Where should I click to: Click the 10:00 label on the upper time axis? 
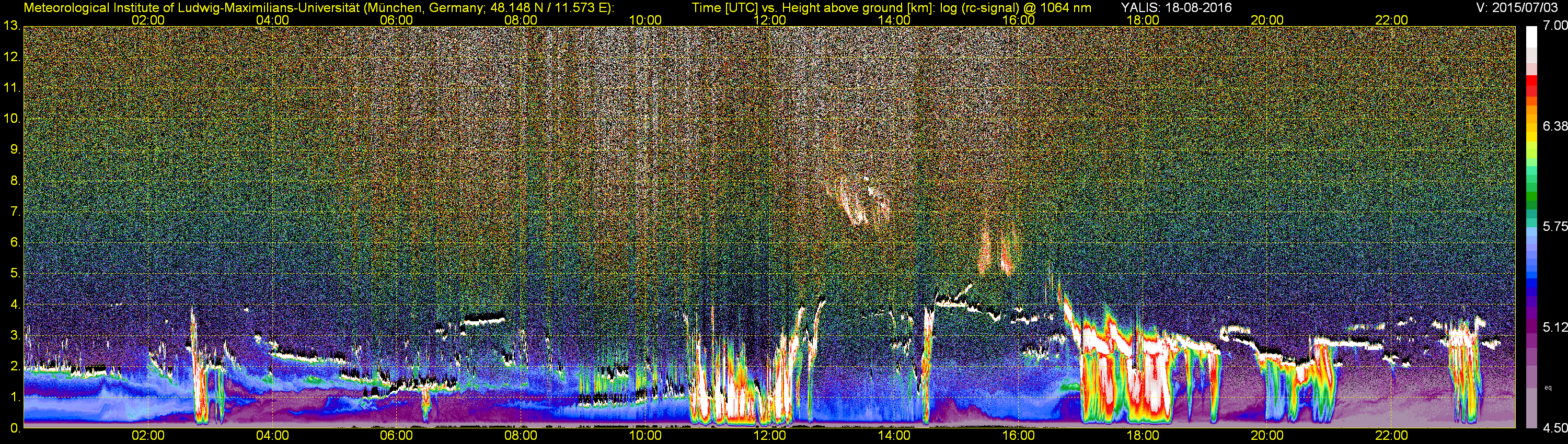coord(645,20)
